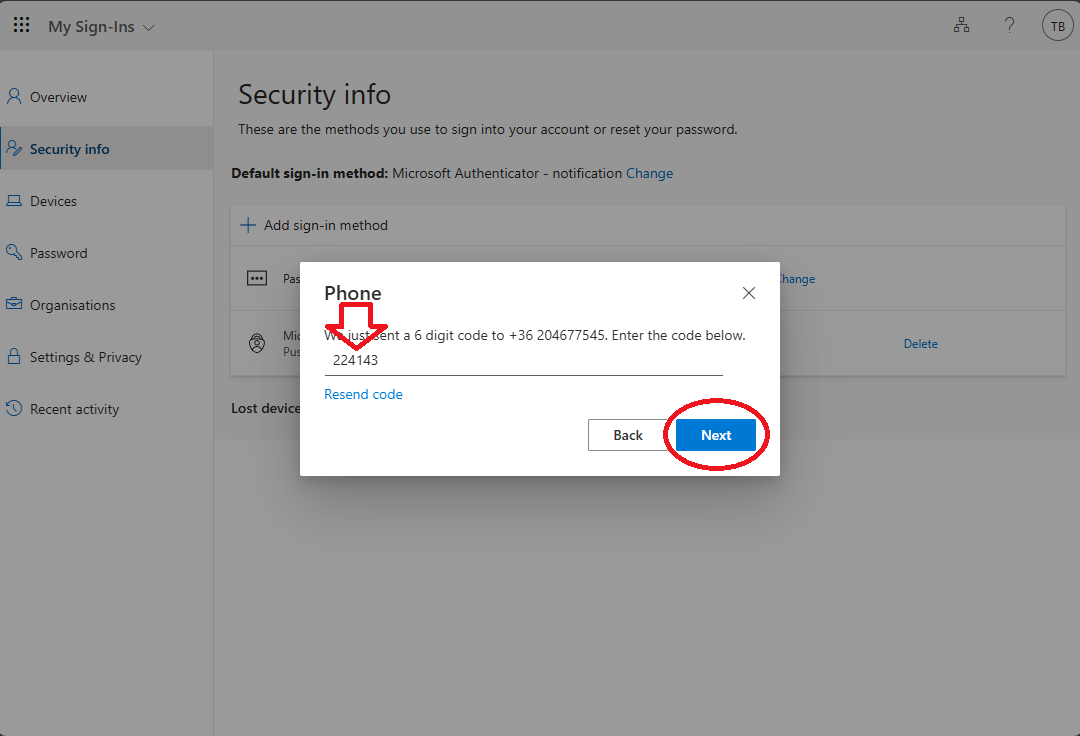Screen dimensions: 1080x736
Task: Click the 6 digit code input field
Action: [x=523, y=361]
